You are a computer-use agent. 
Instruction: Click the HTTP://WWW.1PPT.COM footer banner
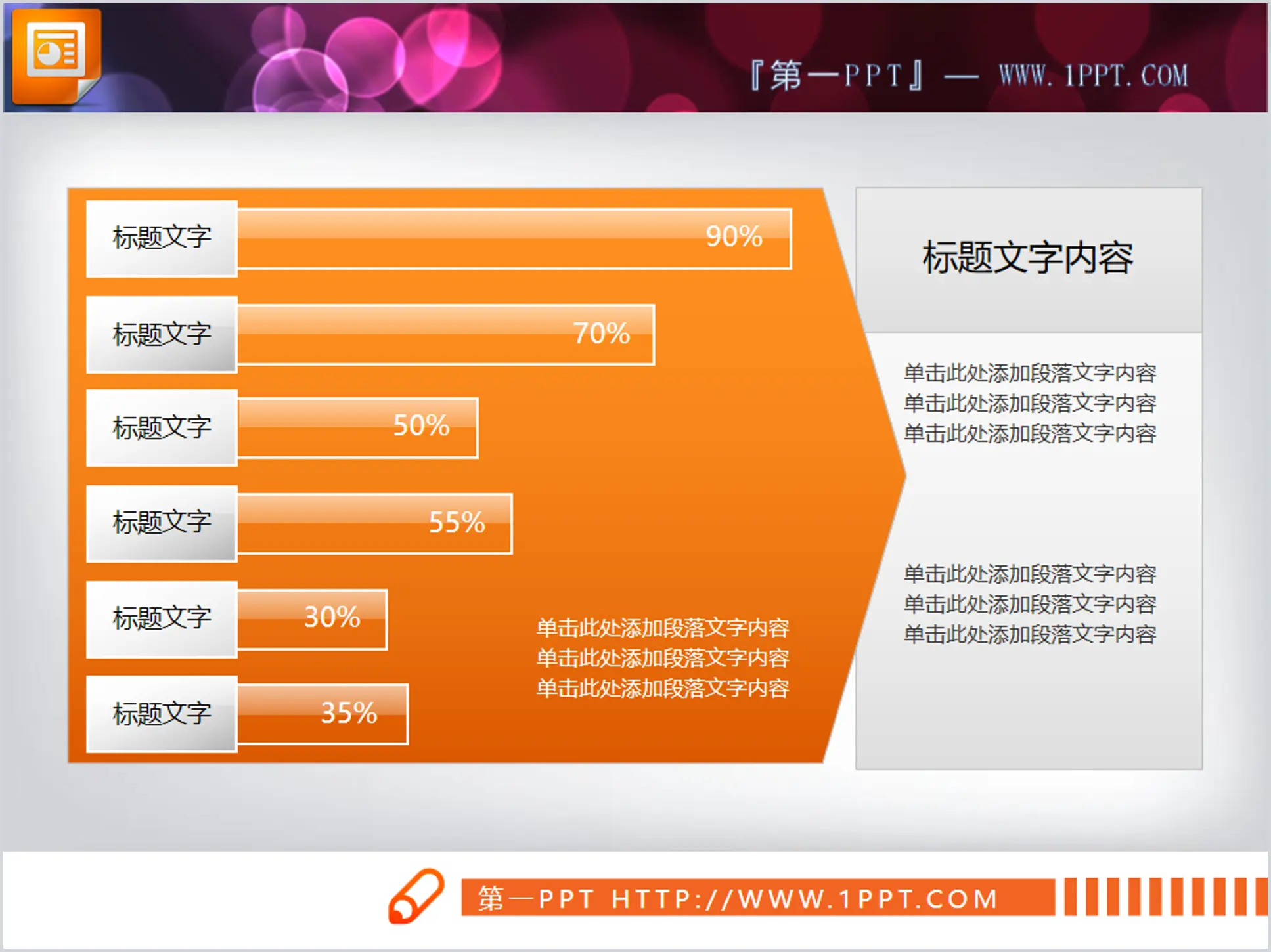point(758,898)
